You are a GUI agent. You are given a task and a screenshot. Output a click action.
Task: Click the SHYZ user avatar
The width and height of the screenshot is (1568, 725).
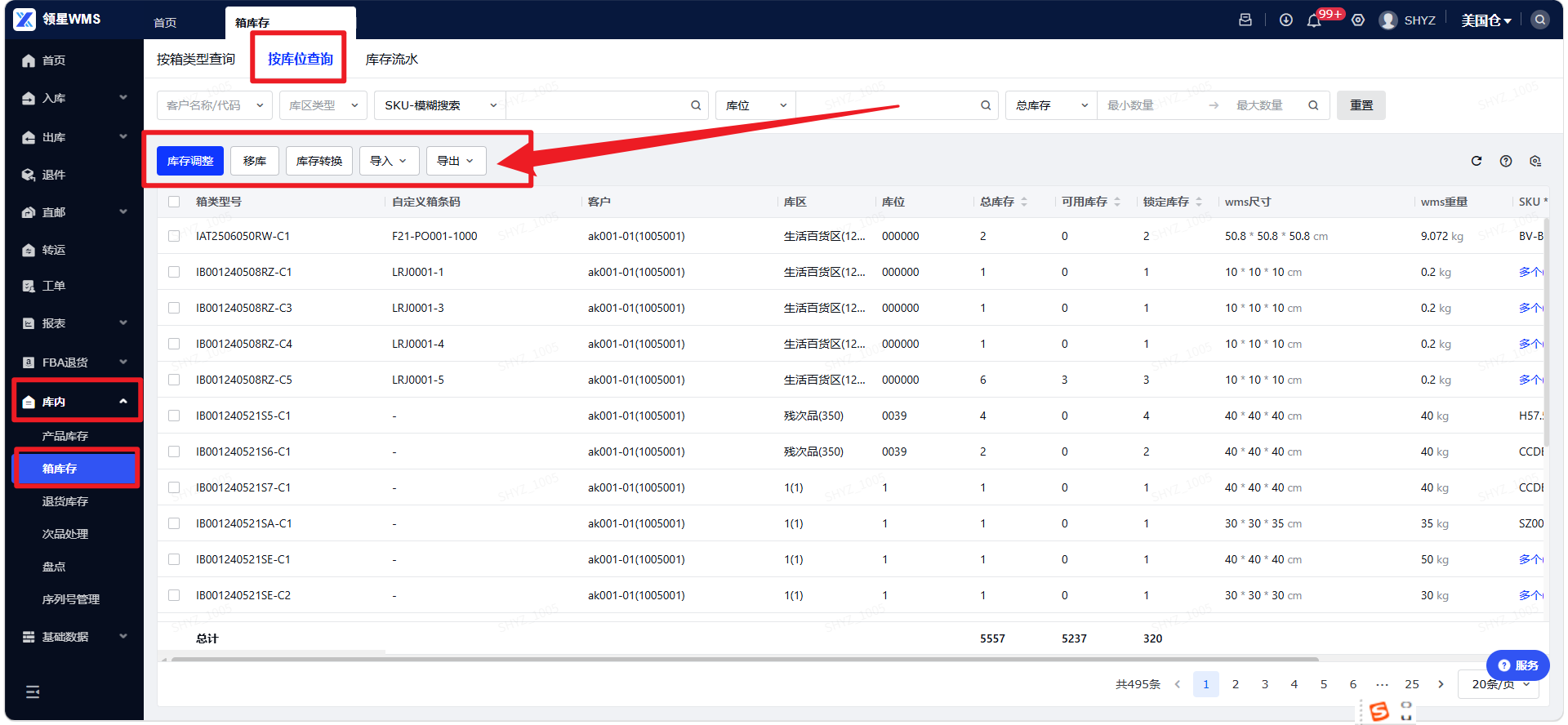coord(1388,20)
